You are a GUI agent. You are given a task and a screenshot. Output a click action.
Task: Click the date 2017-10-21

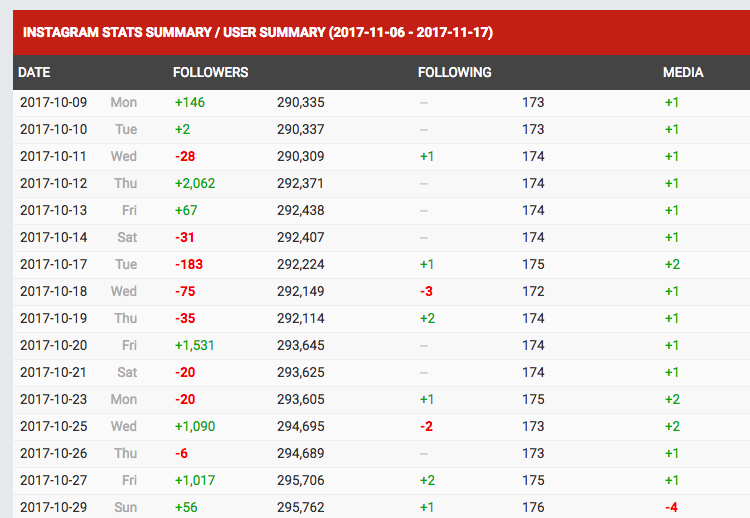pyautogui.click(x=54, y=373)
